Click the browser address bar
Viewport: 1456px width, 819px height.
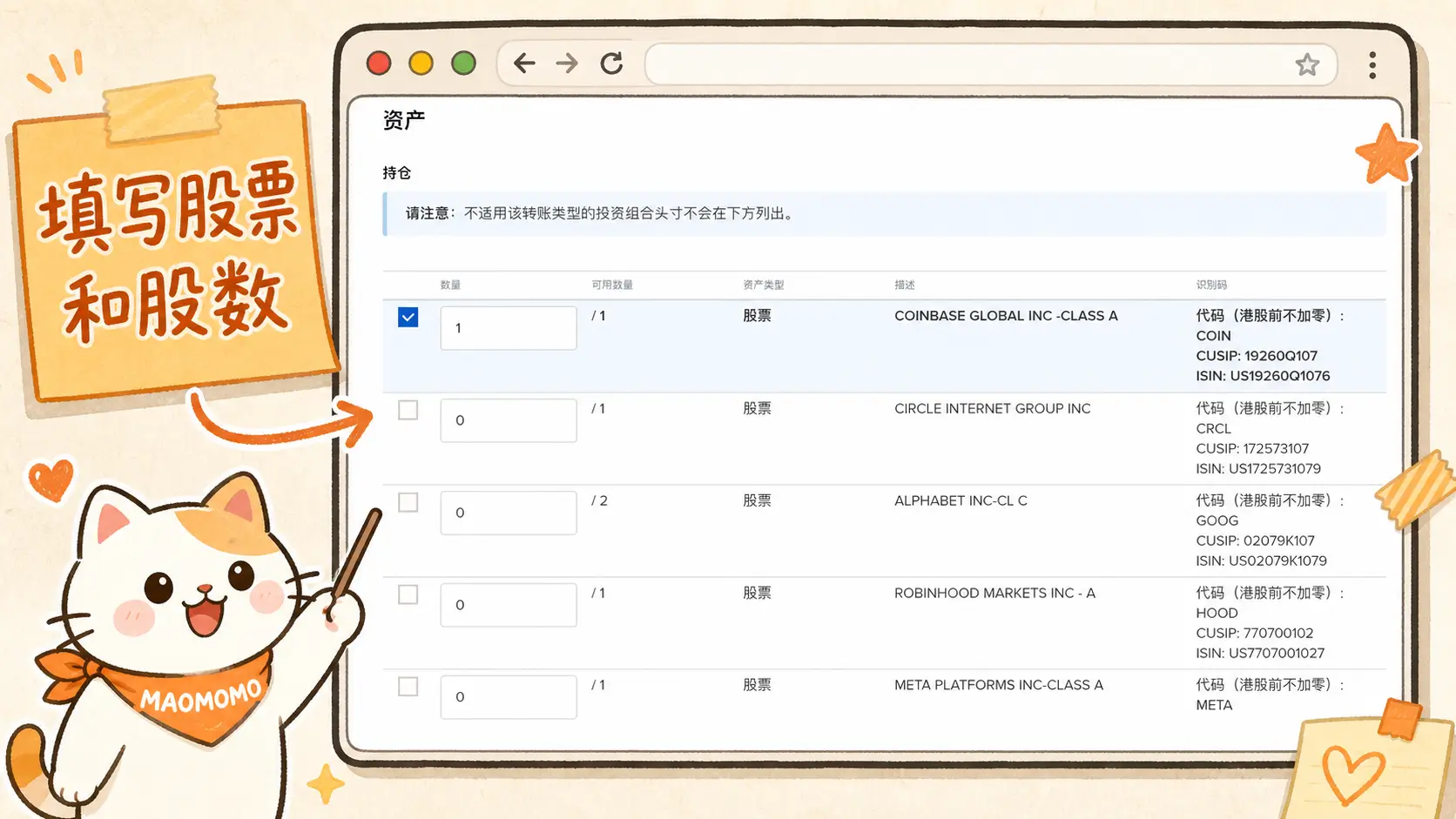pos(991,64)
